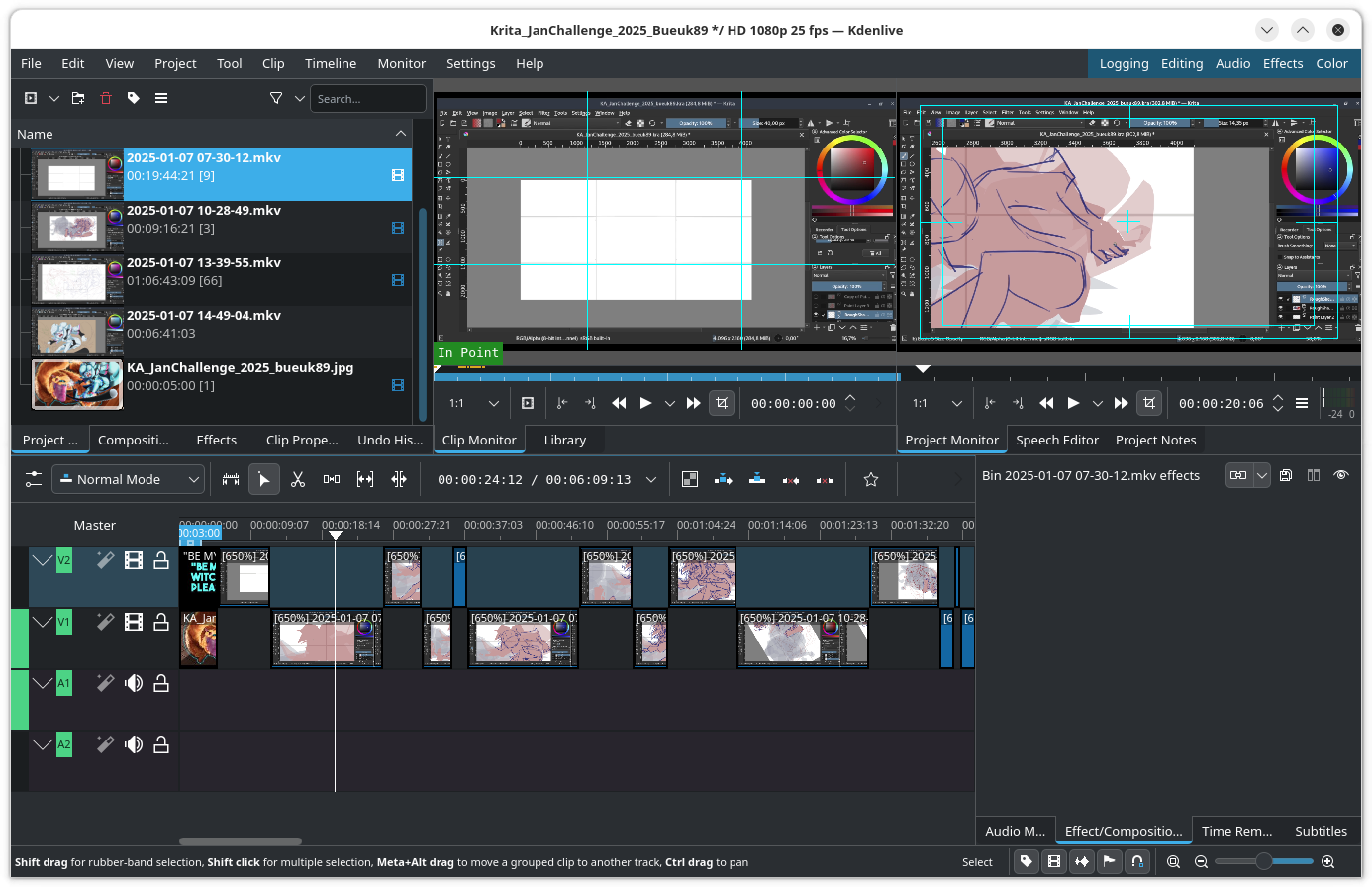Switch to the Speech Editor tab
This screenshot has width=1372, height=888.
pos(1056,440)
